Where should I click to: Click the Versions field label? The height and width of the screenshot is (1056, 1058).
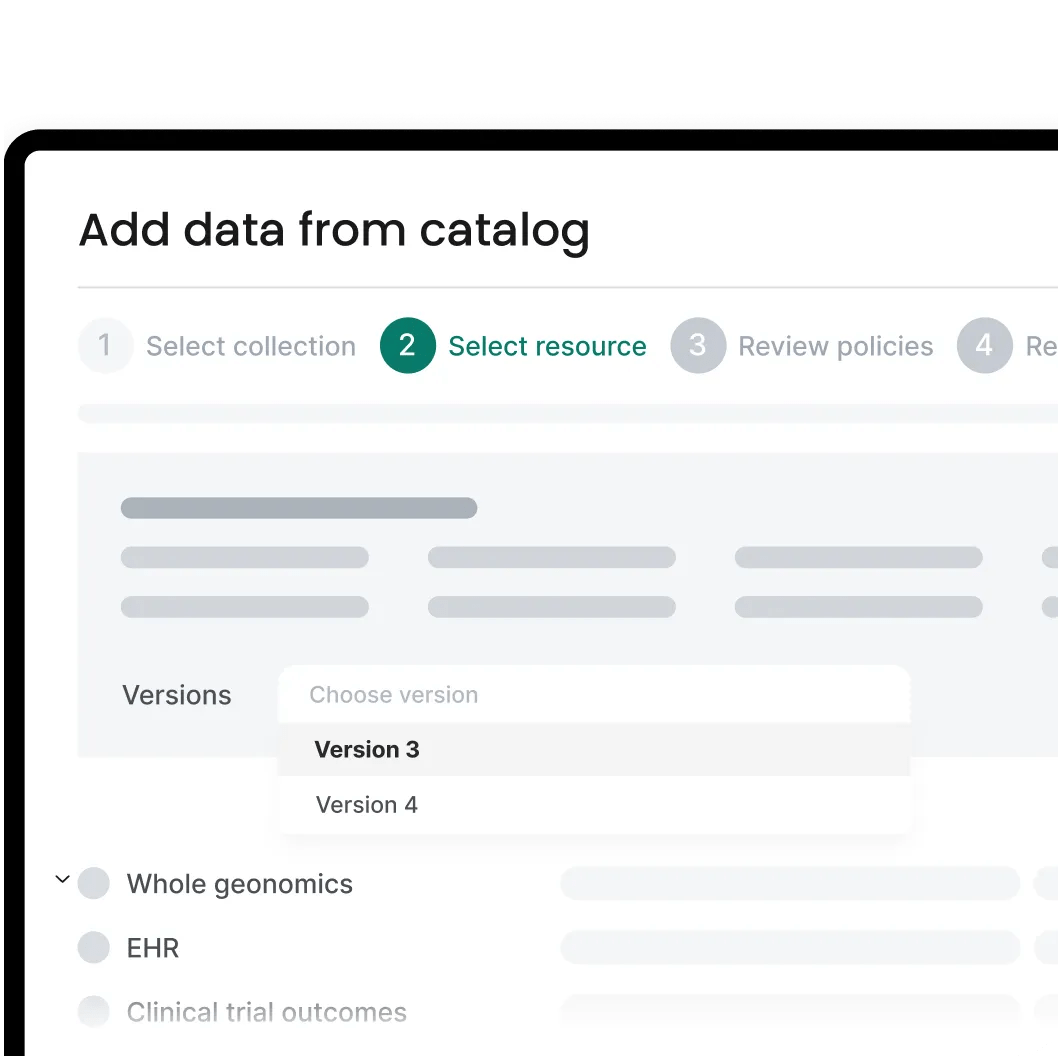[x=177, y=694]
